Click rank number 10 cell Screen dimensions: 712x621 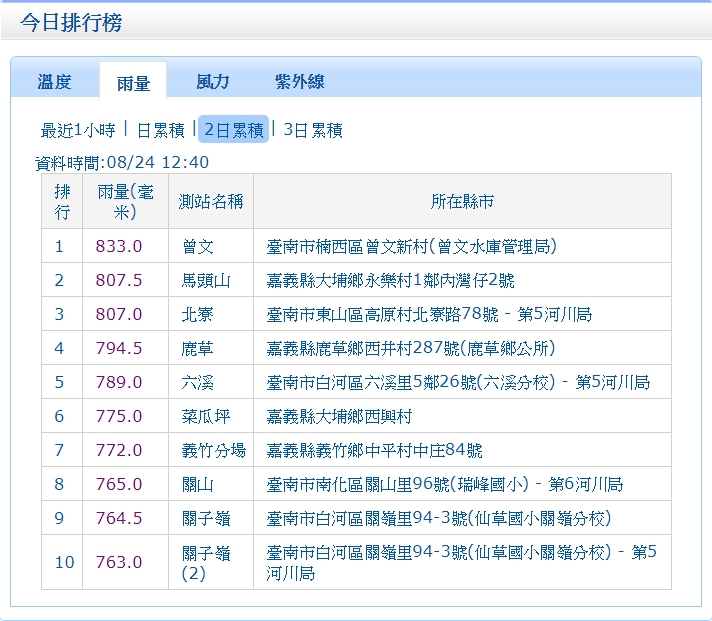tap(62, 562)
